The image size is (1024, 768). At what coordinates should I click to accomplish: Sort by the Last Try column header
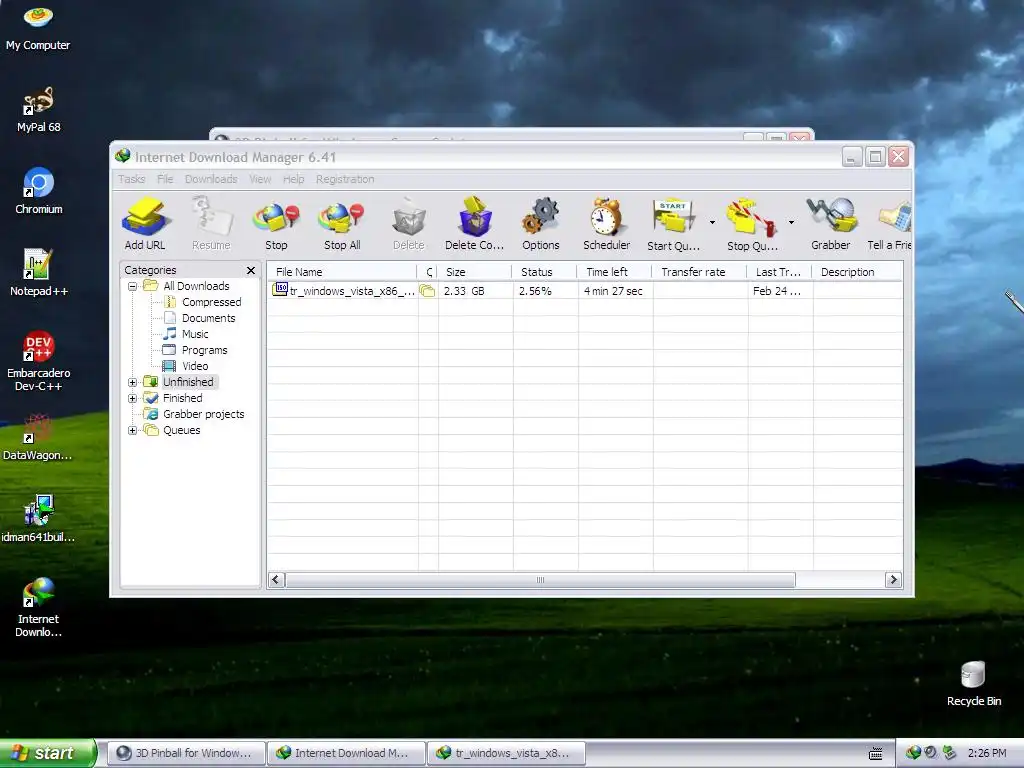pyautogui.click(x=779, y=272)
